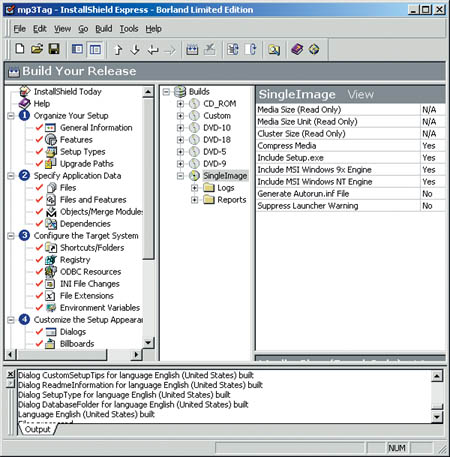Screen dimensions: 450x457
Task: Expand the CD_ROM build node
Action: point(180,104)
